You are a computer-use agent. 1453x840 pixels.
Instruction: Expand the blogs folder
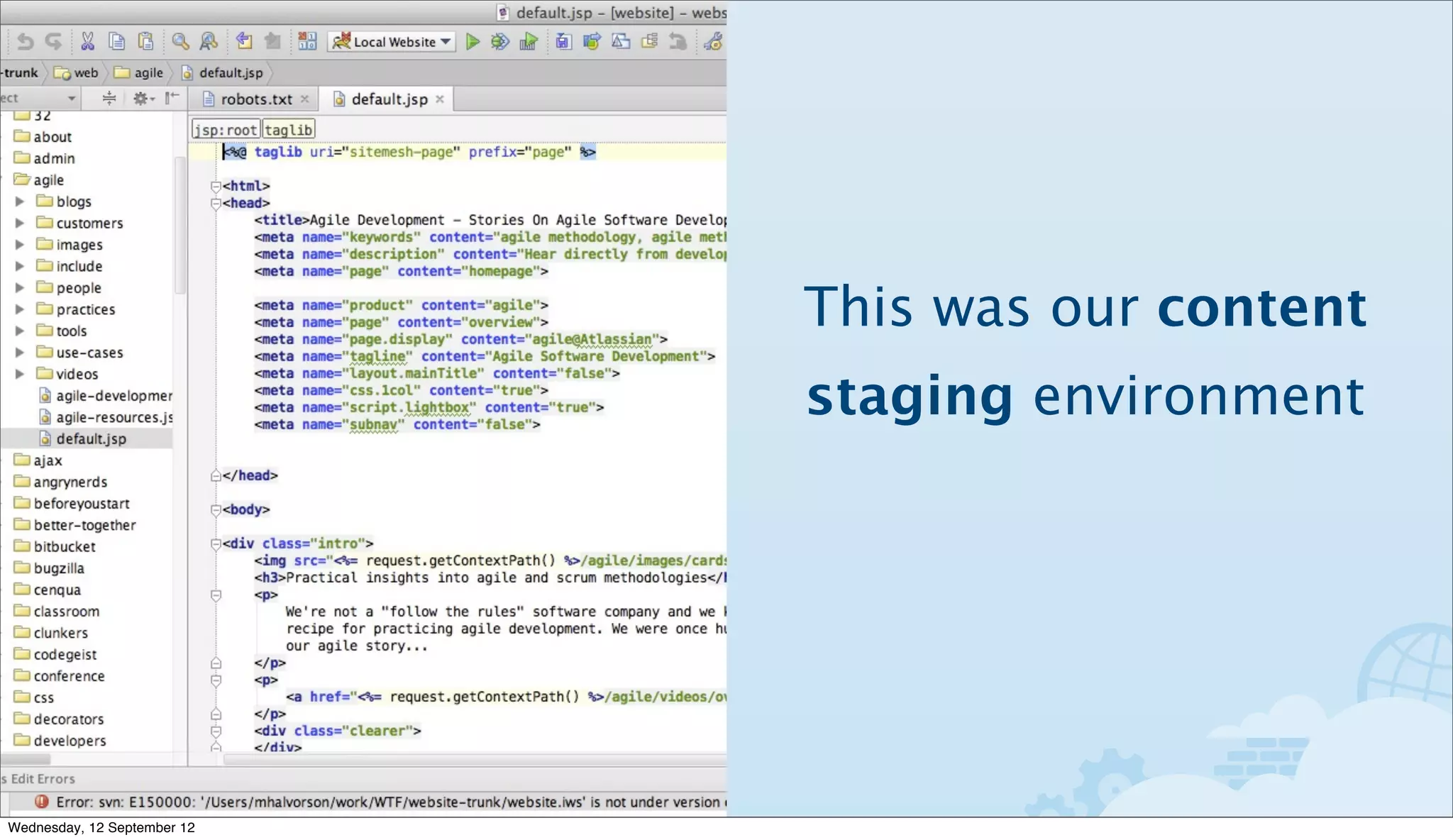pyautogui.click(x=20, y=201)
